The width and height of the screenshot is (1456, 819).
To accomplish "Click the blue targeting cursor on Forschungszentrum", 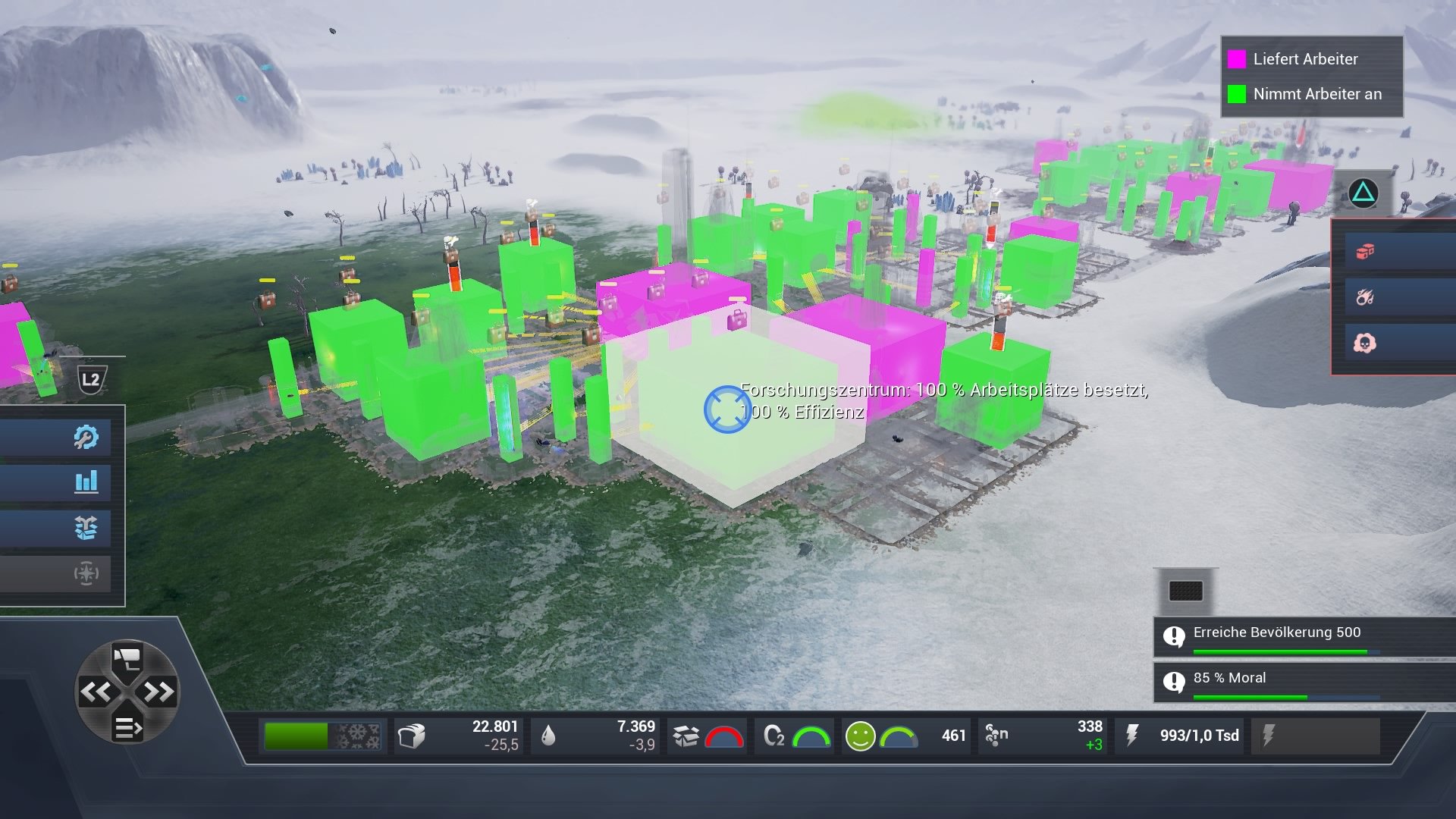I will (726, 409).
